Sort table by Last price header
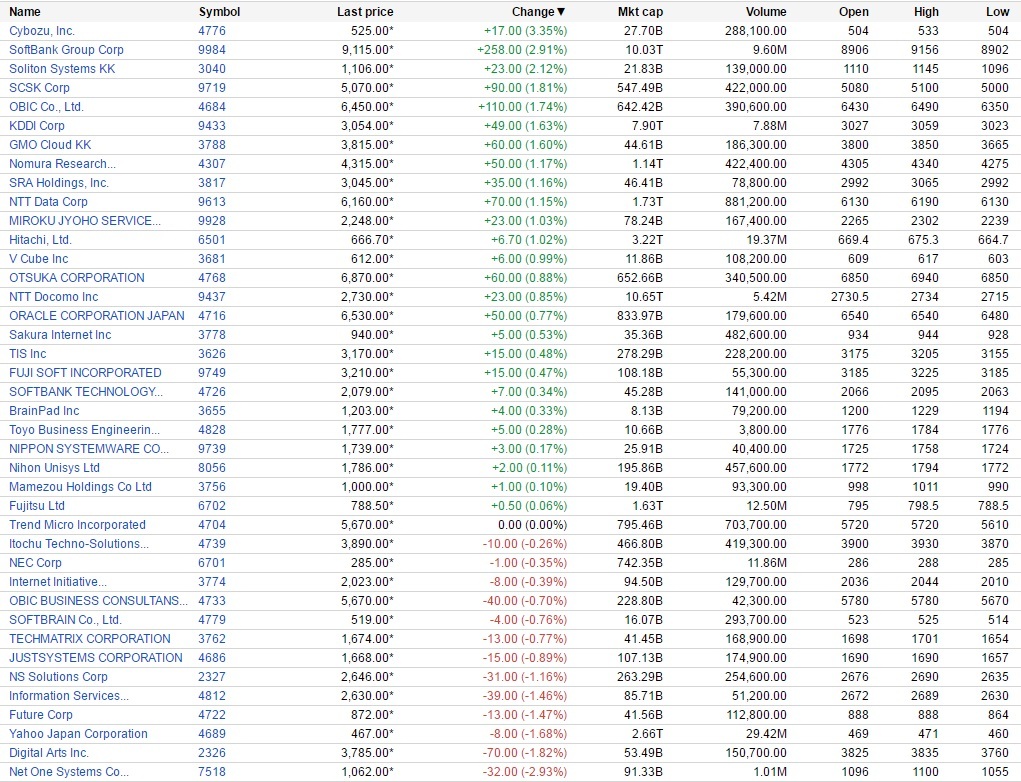 (x=365, y=12)
